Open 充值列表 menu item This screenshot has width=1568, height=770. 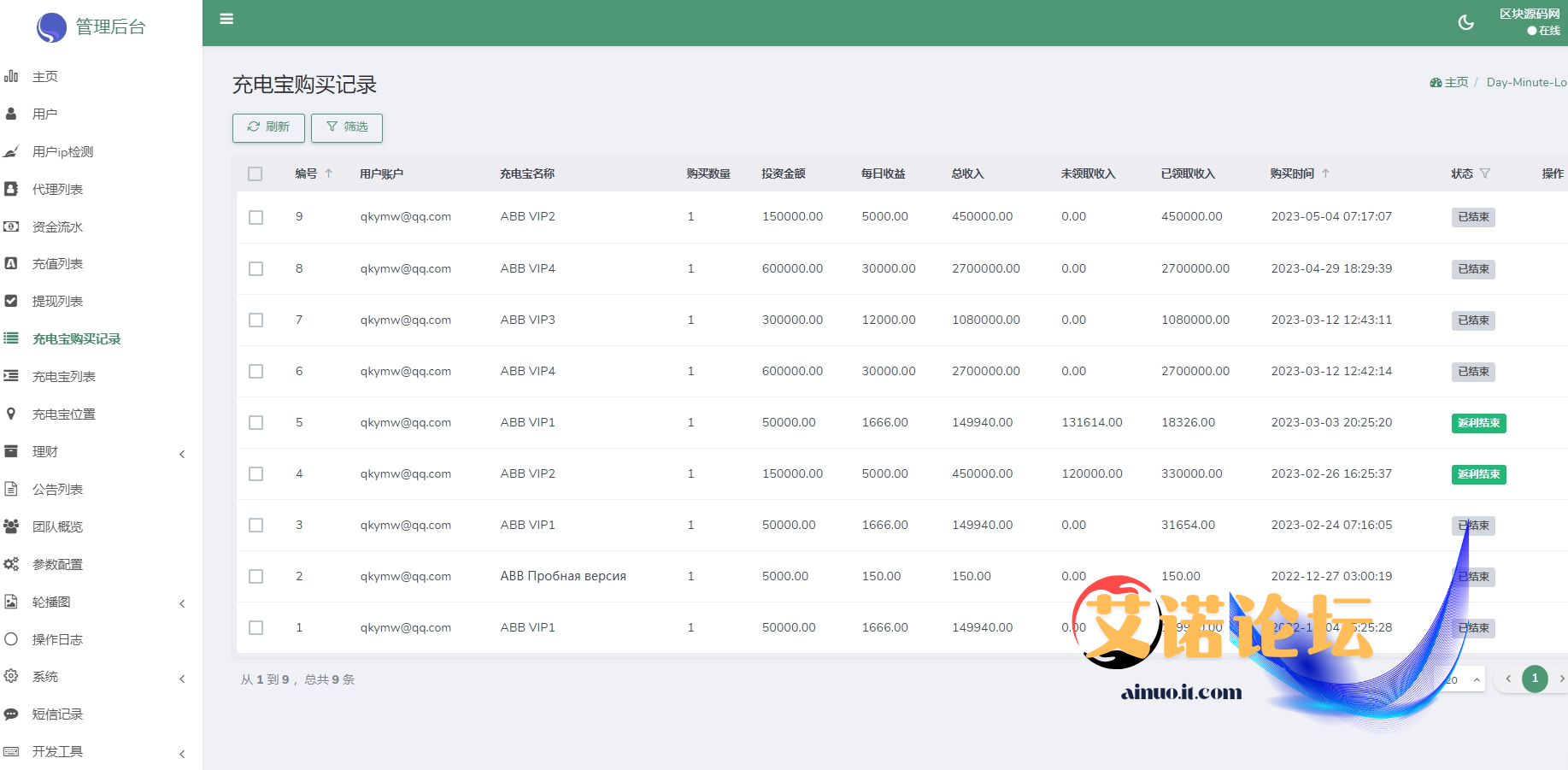[x=101, y=263]
